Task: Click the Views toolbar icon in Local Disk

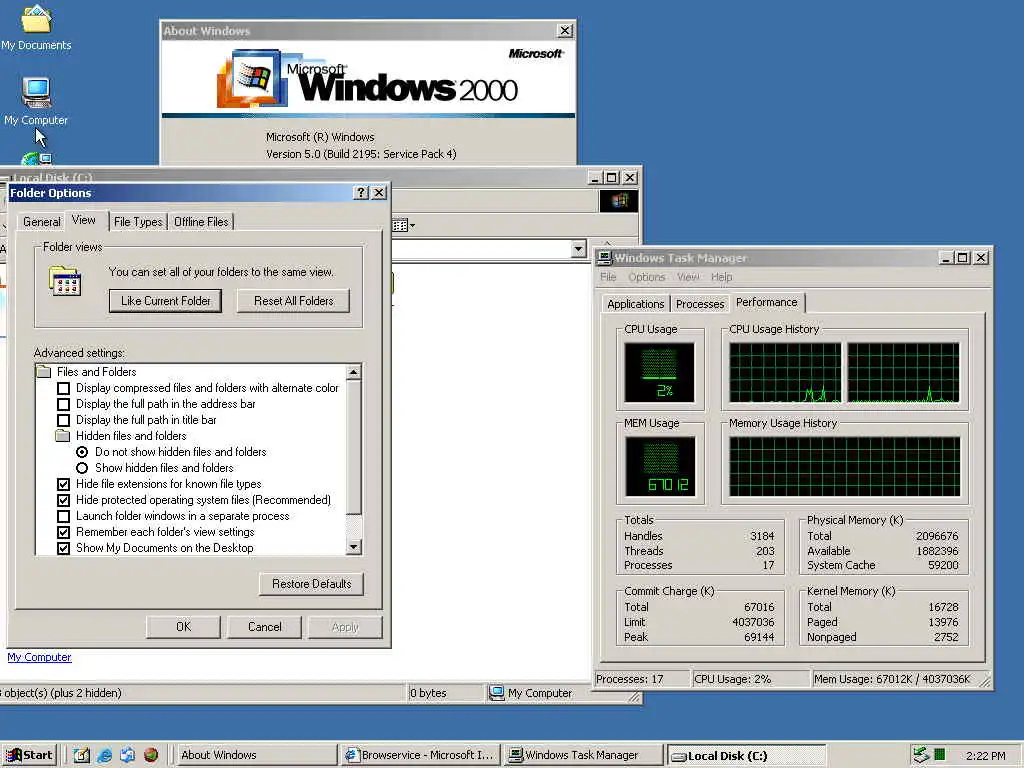Action: [400, 225]
